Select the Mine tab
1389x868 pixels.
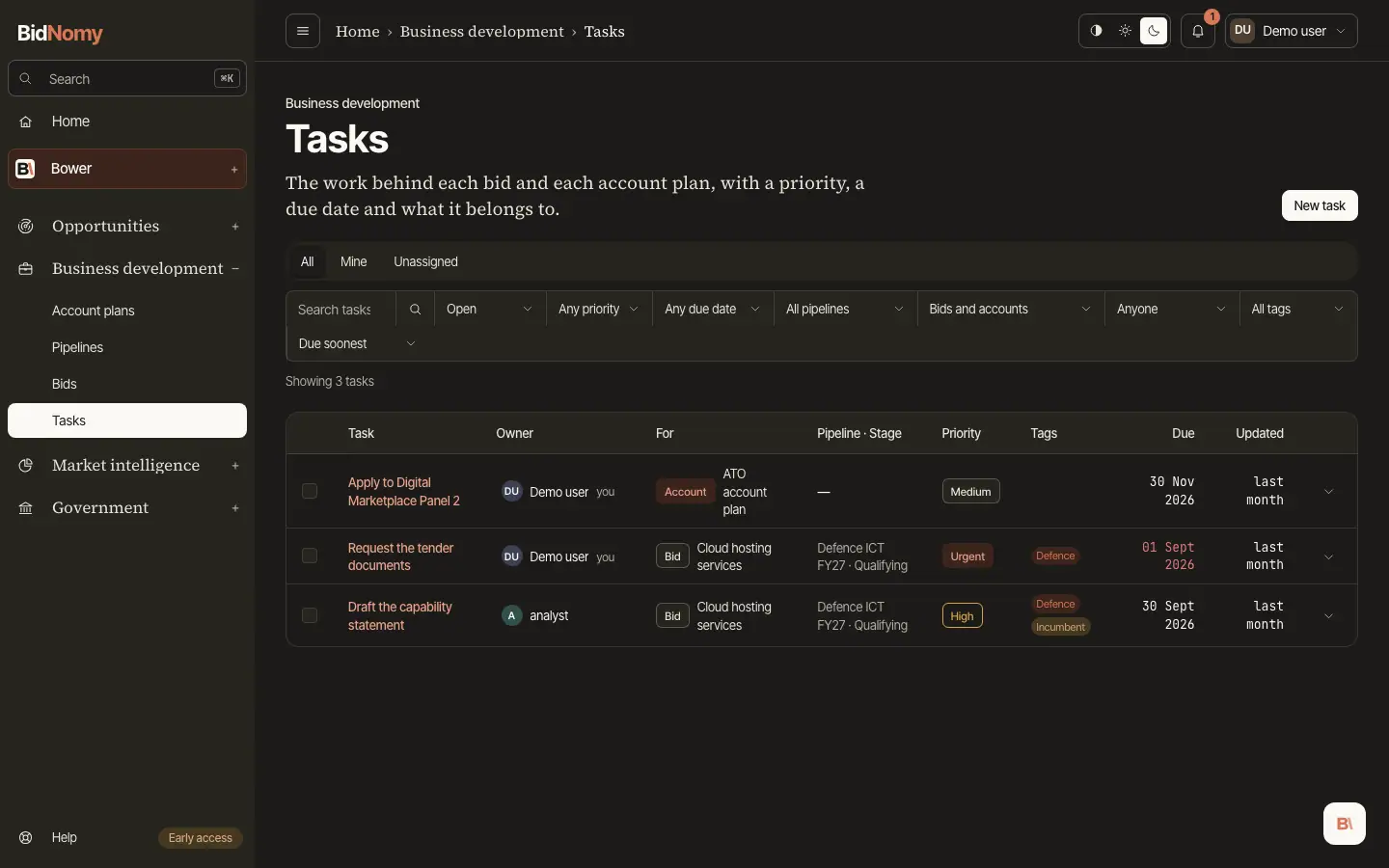353,261
